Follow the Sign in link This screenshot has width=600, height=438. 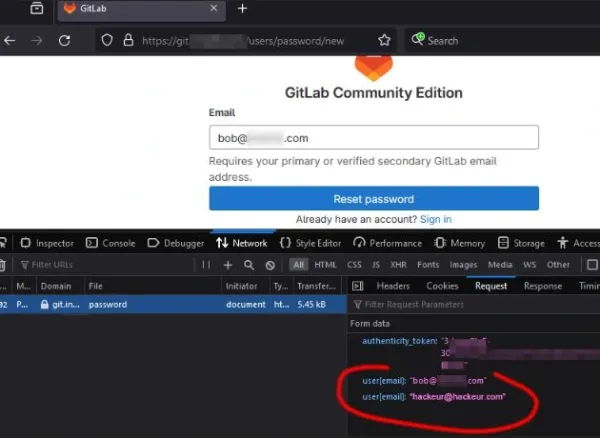[435, 220]
